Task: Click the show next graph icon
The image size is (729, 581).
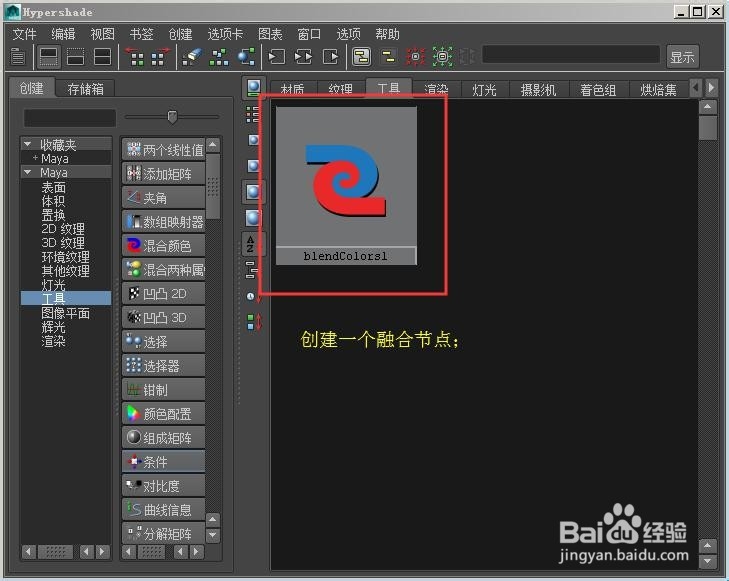Action: pyautogui.click(x=160, y=57)
